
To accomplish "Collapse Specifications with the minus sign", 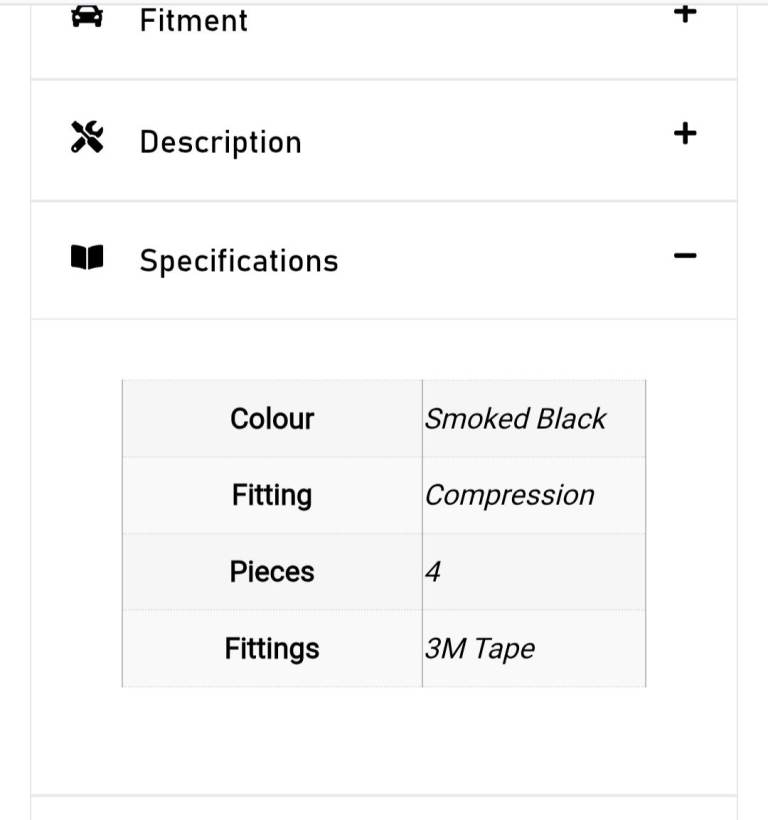I will tap(684, 256).
